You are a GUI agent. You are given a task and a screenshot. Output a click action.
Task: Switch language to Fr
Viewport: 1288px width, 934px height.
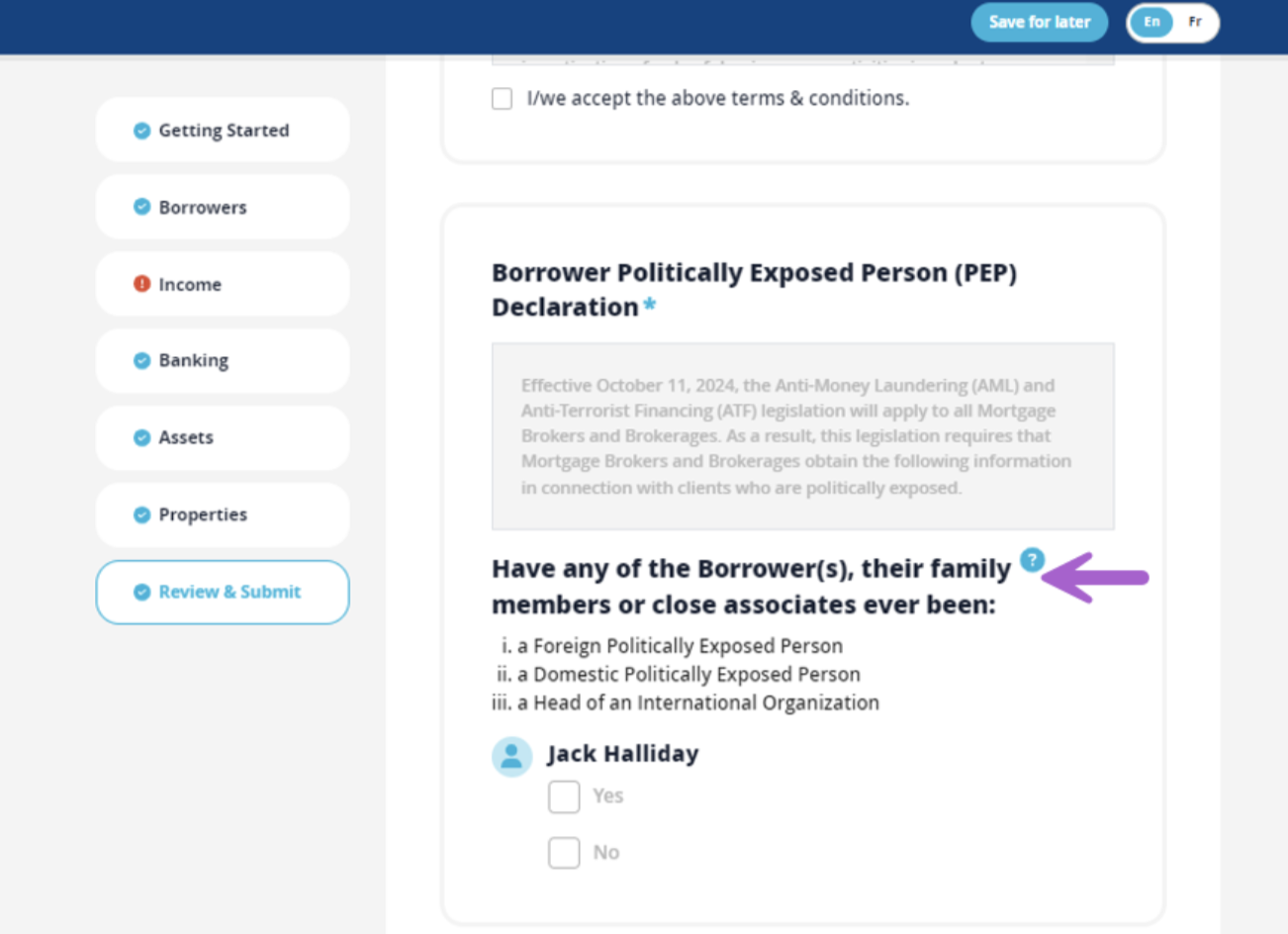pos(1195,22)
